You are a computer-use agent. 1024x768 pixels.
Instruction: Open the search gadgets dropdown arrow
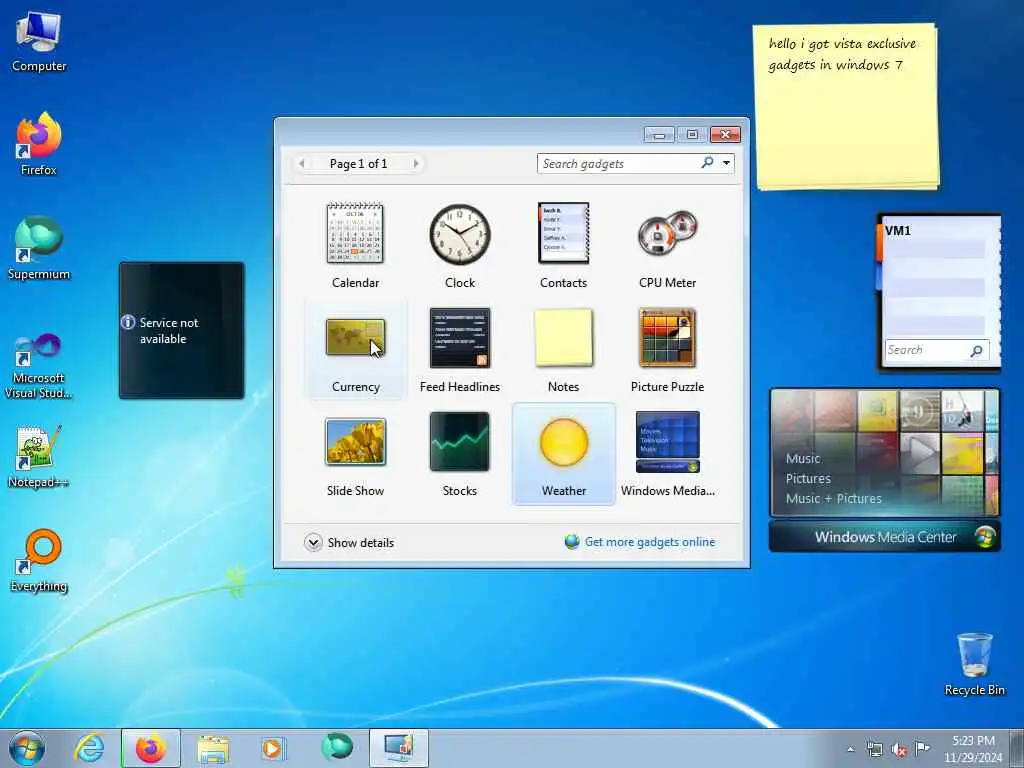(726, 163)
